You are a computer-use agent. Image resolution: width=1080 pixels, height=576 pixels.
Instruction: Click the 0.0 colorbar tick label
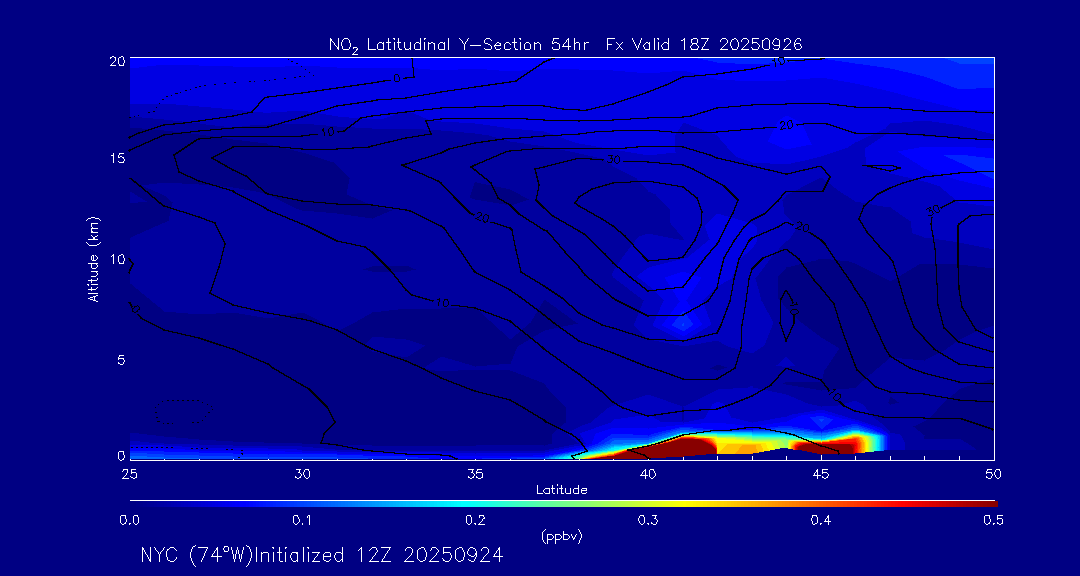[x=129, y=520]
